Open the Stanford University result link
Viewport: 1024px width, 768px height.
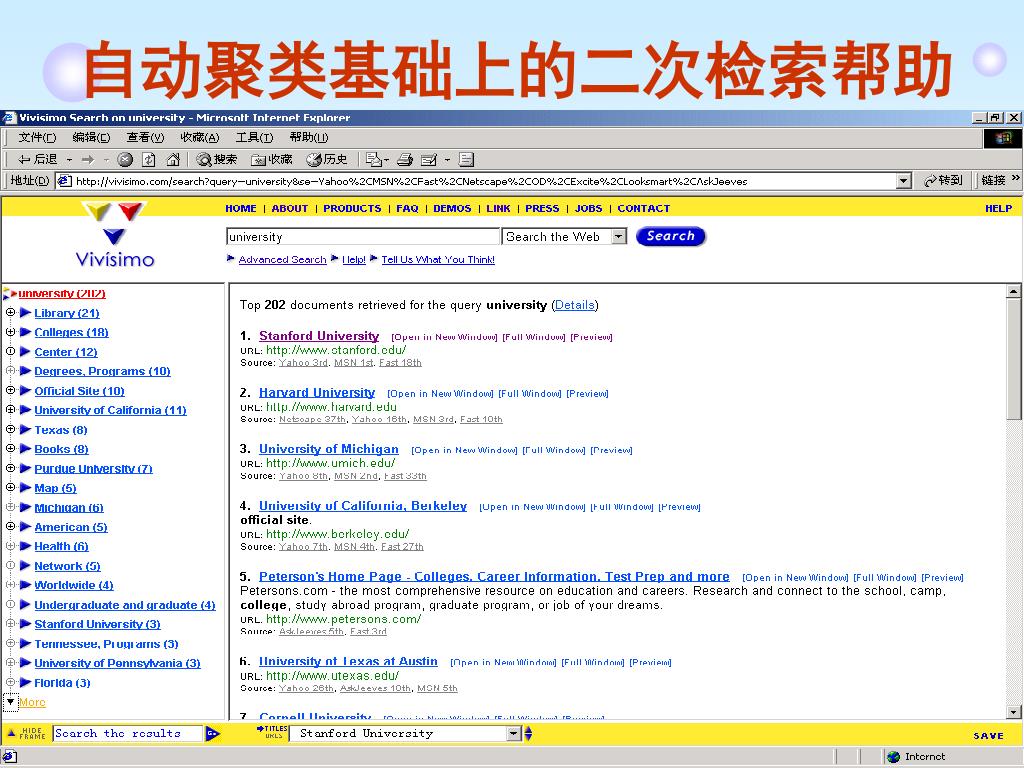319,336
